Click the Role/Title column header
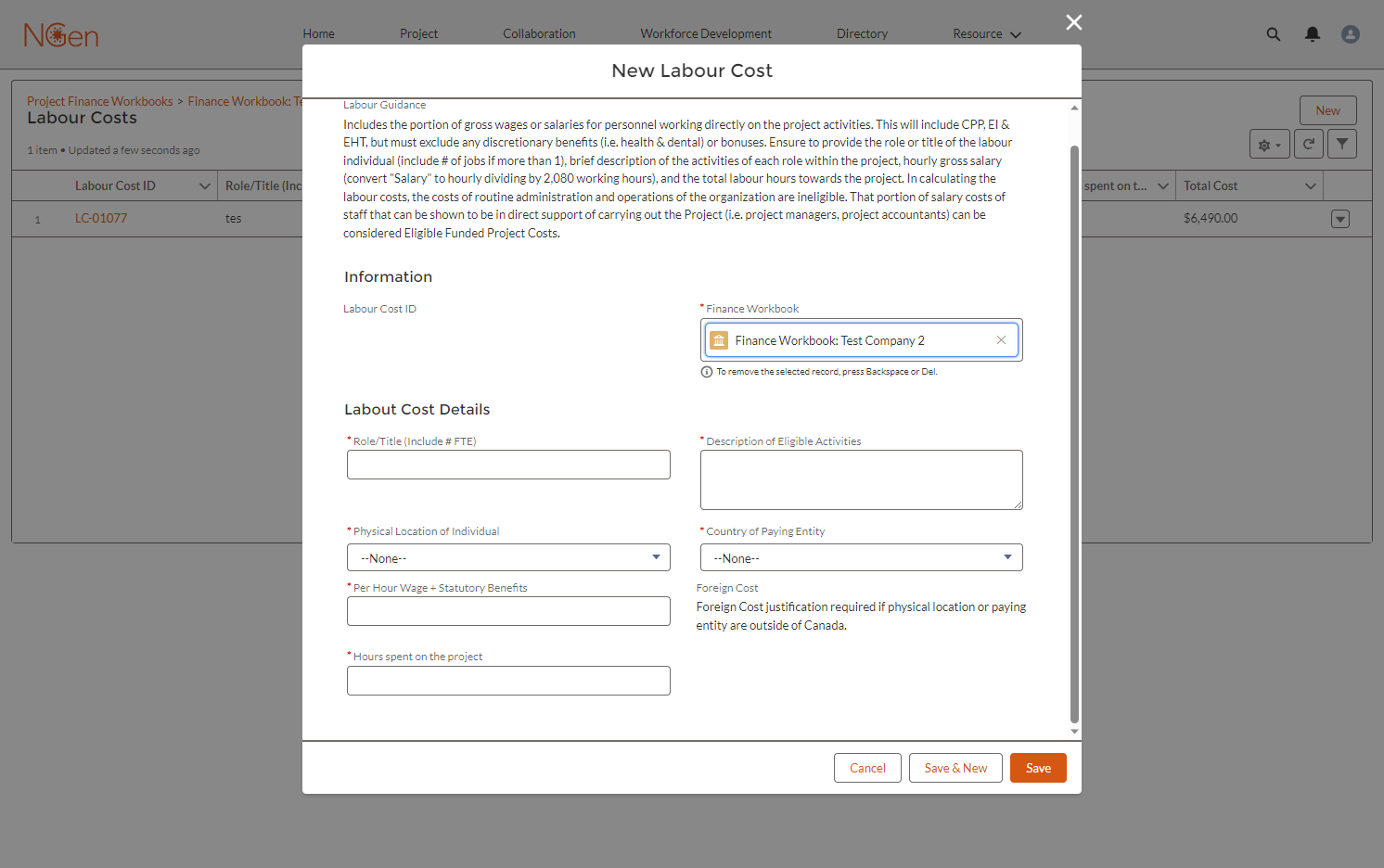The image size is (1384, 868). click(263, 186)
